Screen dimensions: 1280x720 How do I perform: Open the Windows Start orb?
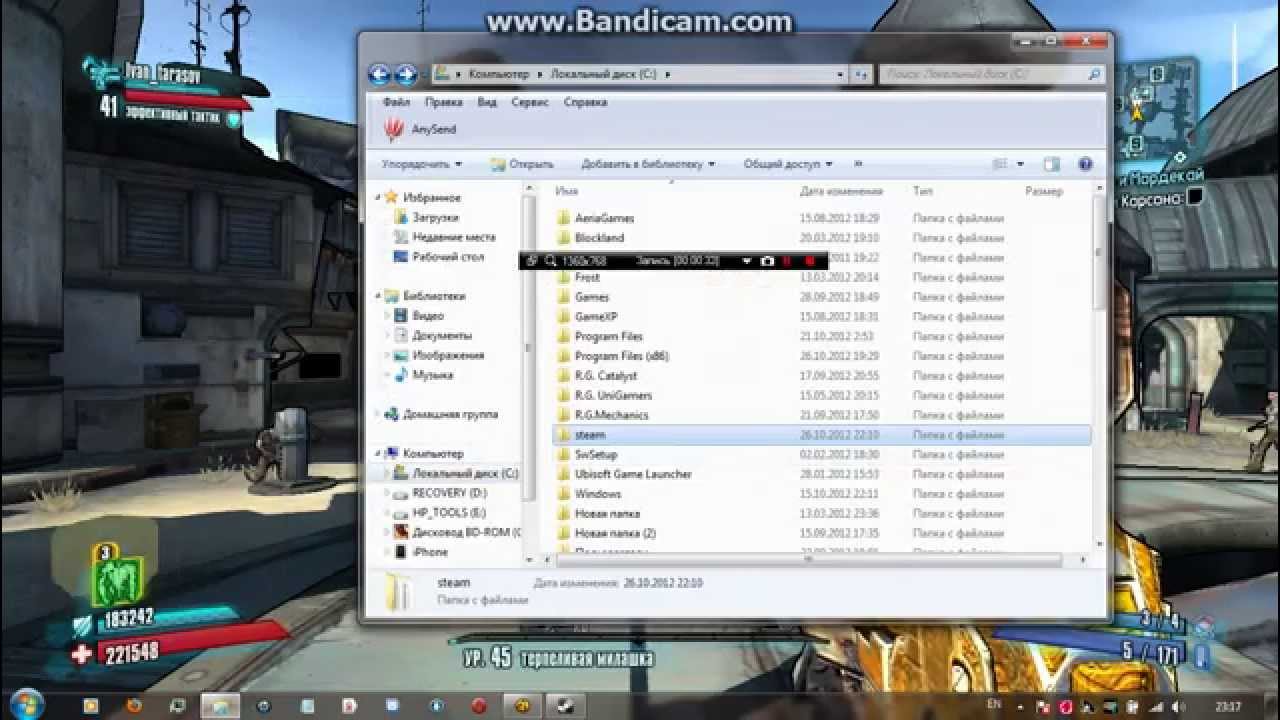click(x=27, y=704)
